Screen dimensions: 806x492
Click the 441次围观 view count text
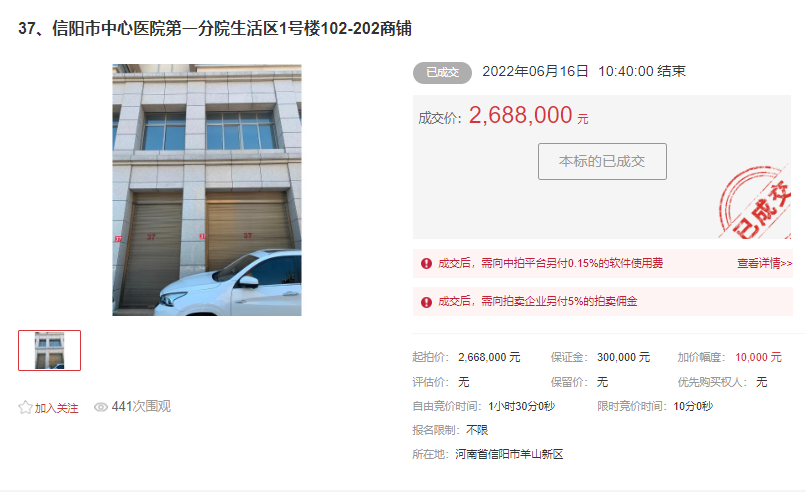tap(141, 407)
